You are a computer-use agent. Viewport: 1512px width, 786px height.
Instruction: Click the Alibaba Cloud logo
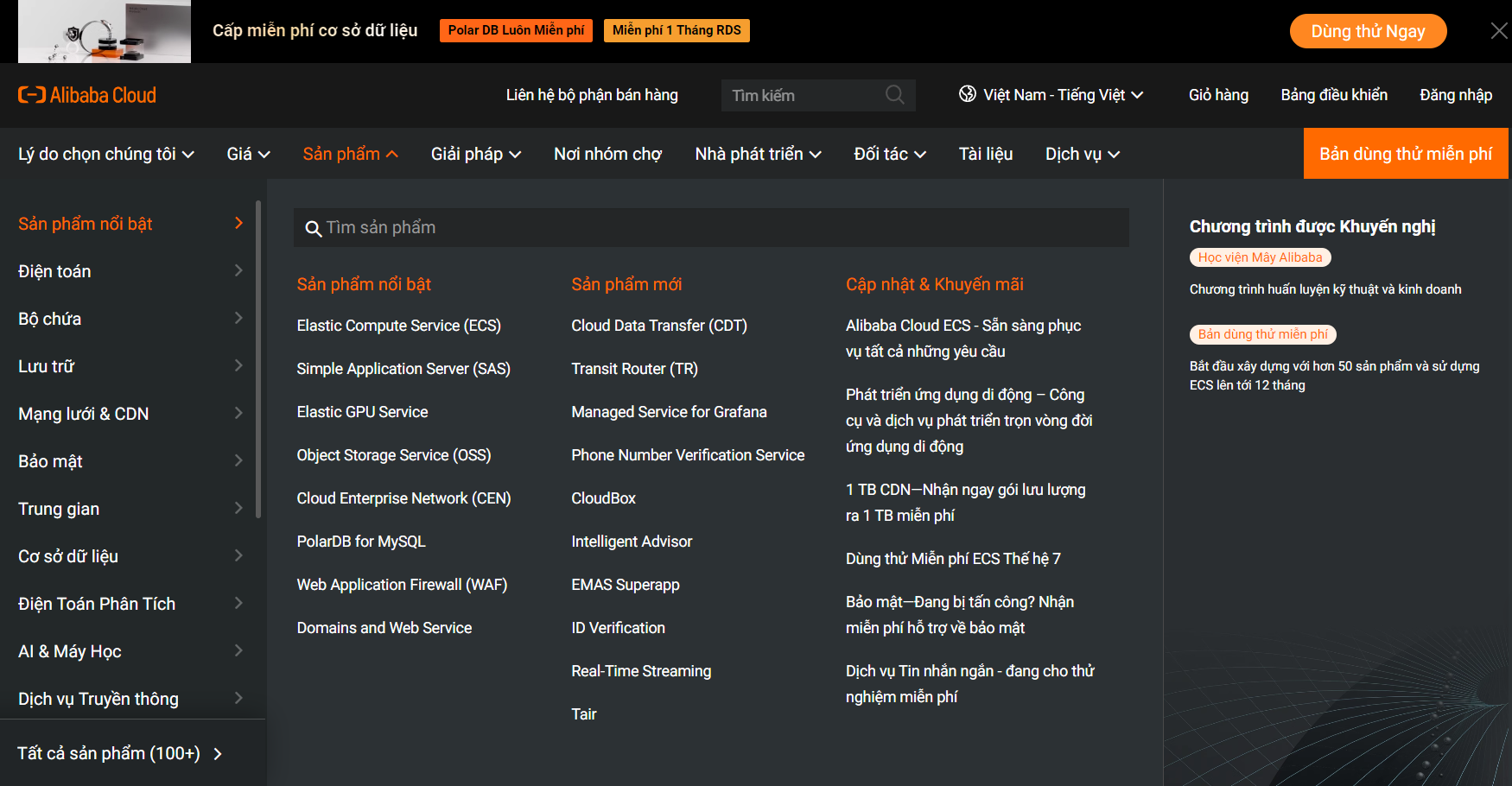pos(87,95)
